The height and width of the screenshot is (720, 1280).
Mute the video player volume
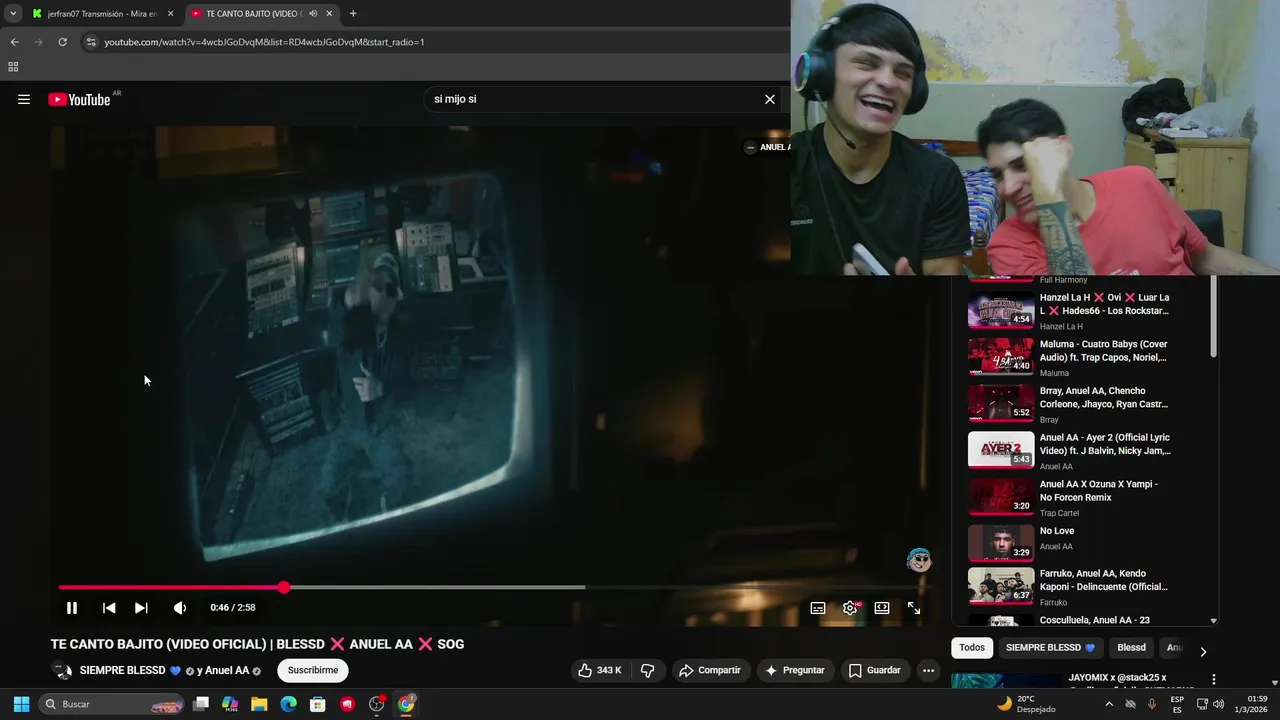pyautogui.click(x=179, y=608)
